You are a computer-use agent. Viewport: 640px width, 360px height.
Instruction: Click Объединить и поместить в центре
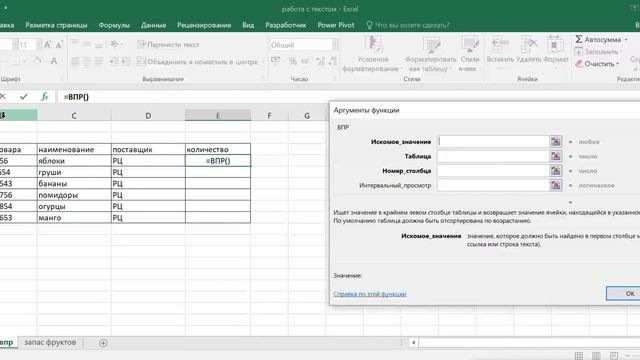click(x=198, y=62)
